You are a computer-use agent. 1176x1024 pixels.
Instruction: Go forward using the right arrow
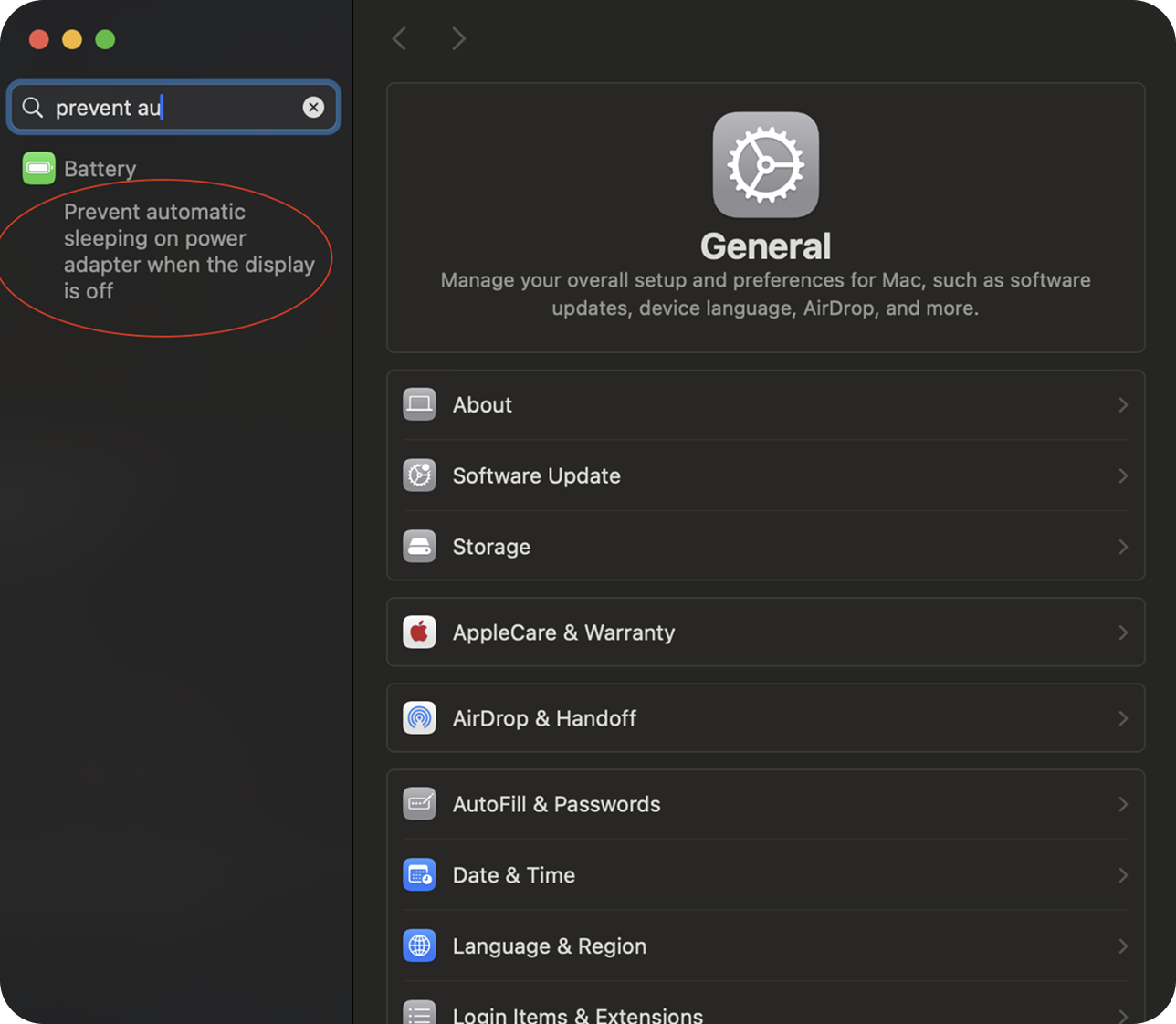[458, 38]
